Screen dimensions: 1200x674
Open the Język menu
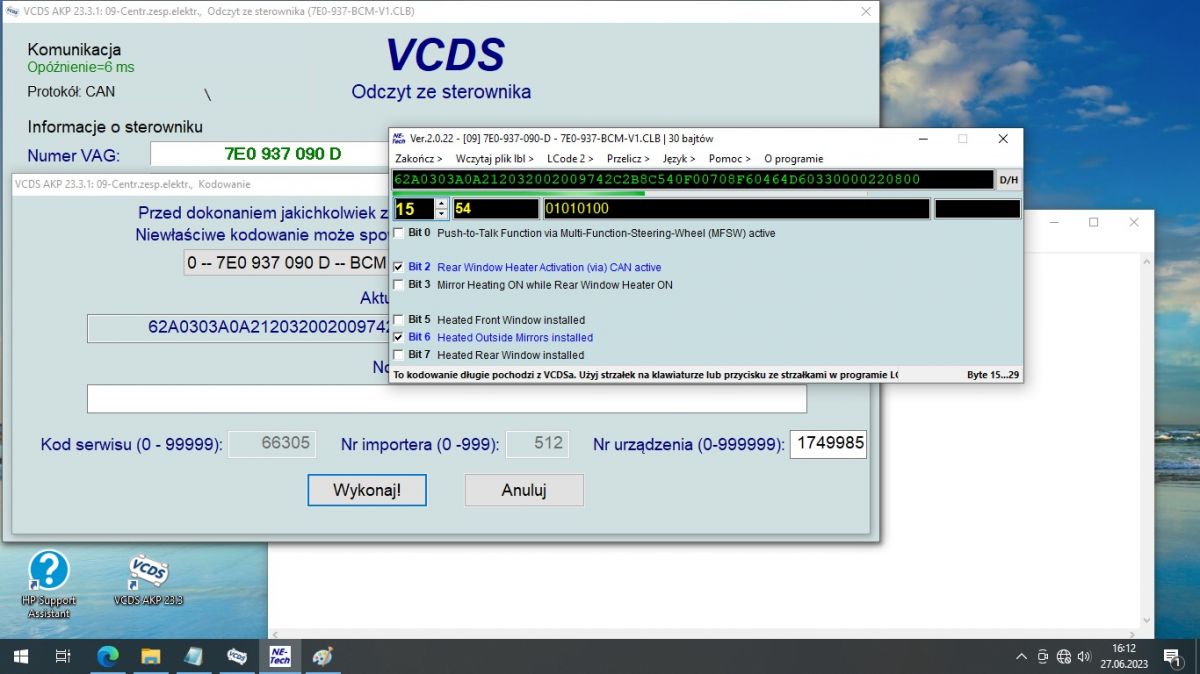(679, 159)
